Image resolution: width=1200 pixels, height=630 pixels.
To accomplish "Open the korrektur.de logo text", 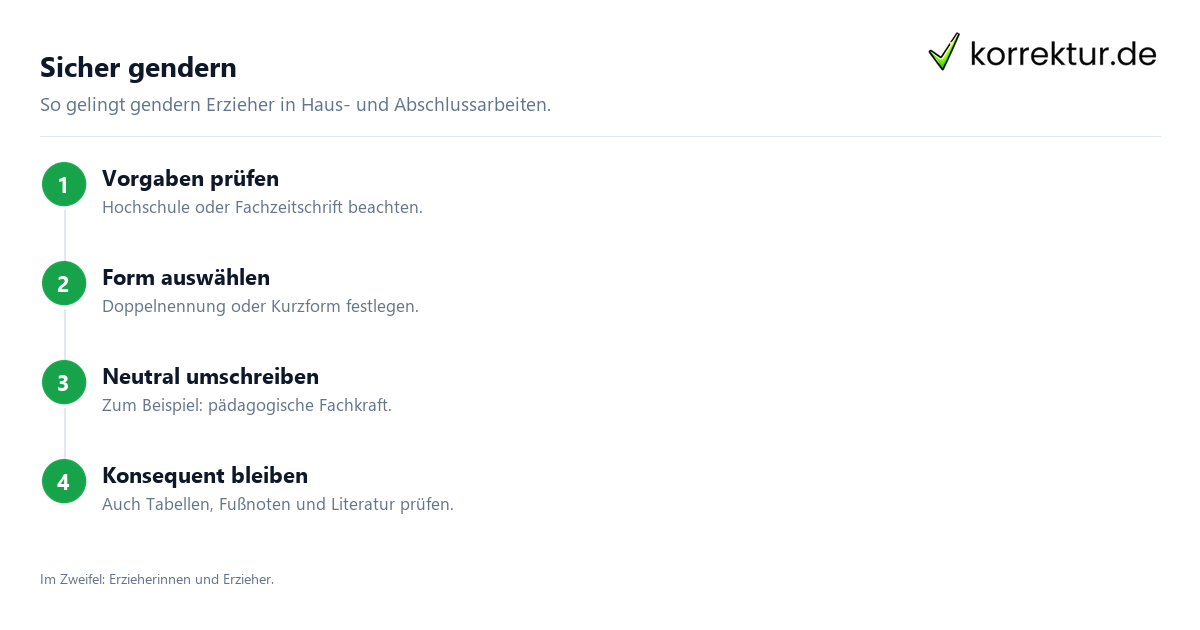I will coord(1063,54).
